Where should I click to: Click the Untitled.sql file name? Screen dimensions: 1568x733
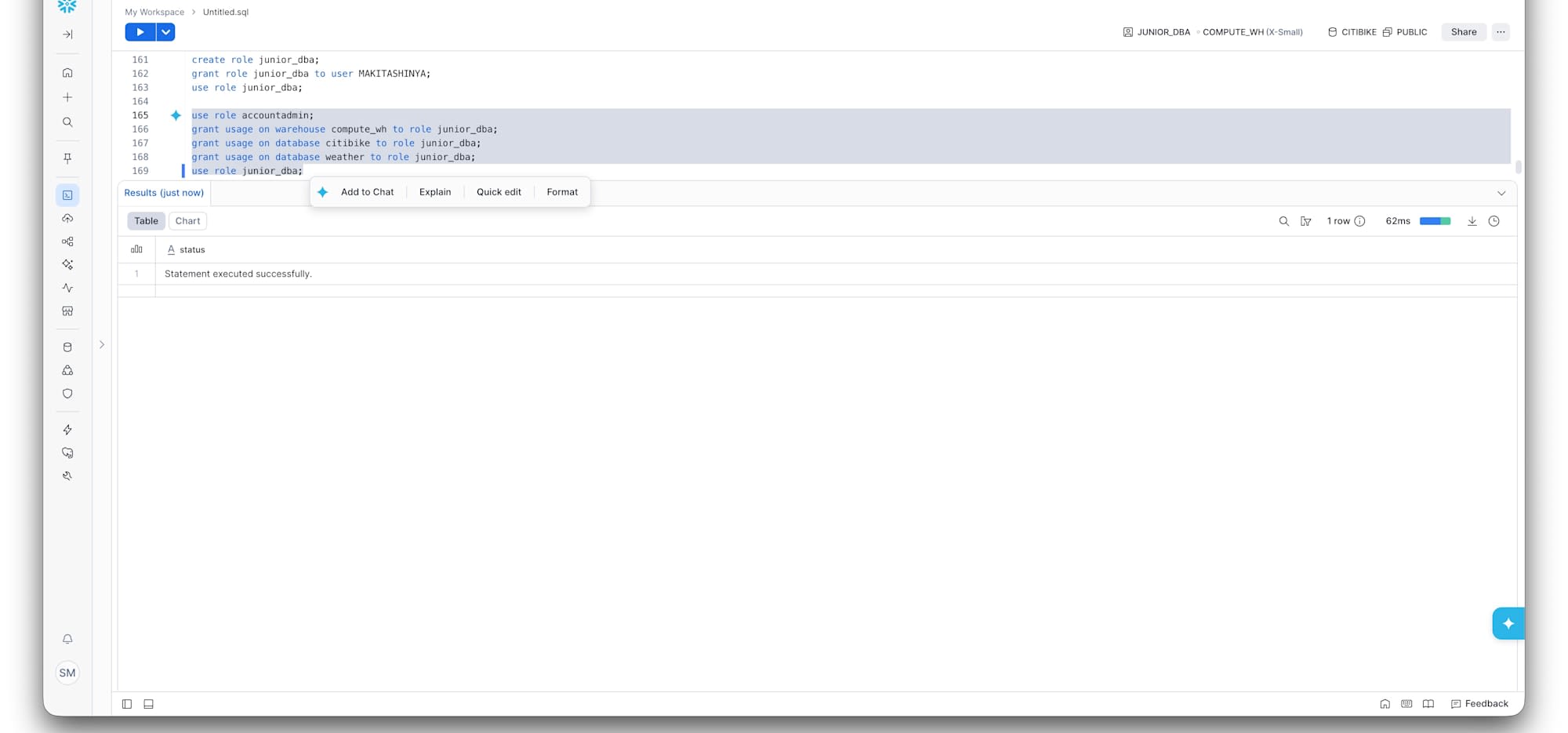(x=226, y=12)
